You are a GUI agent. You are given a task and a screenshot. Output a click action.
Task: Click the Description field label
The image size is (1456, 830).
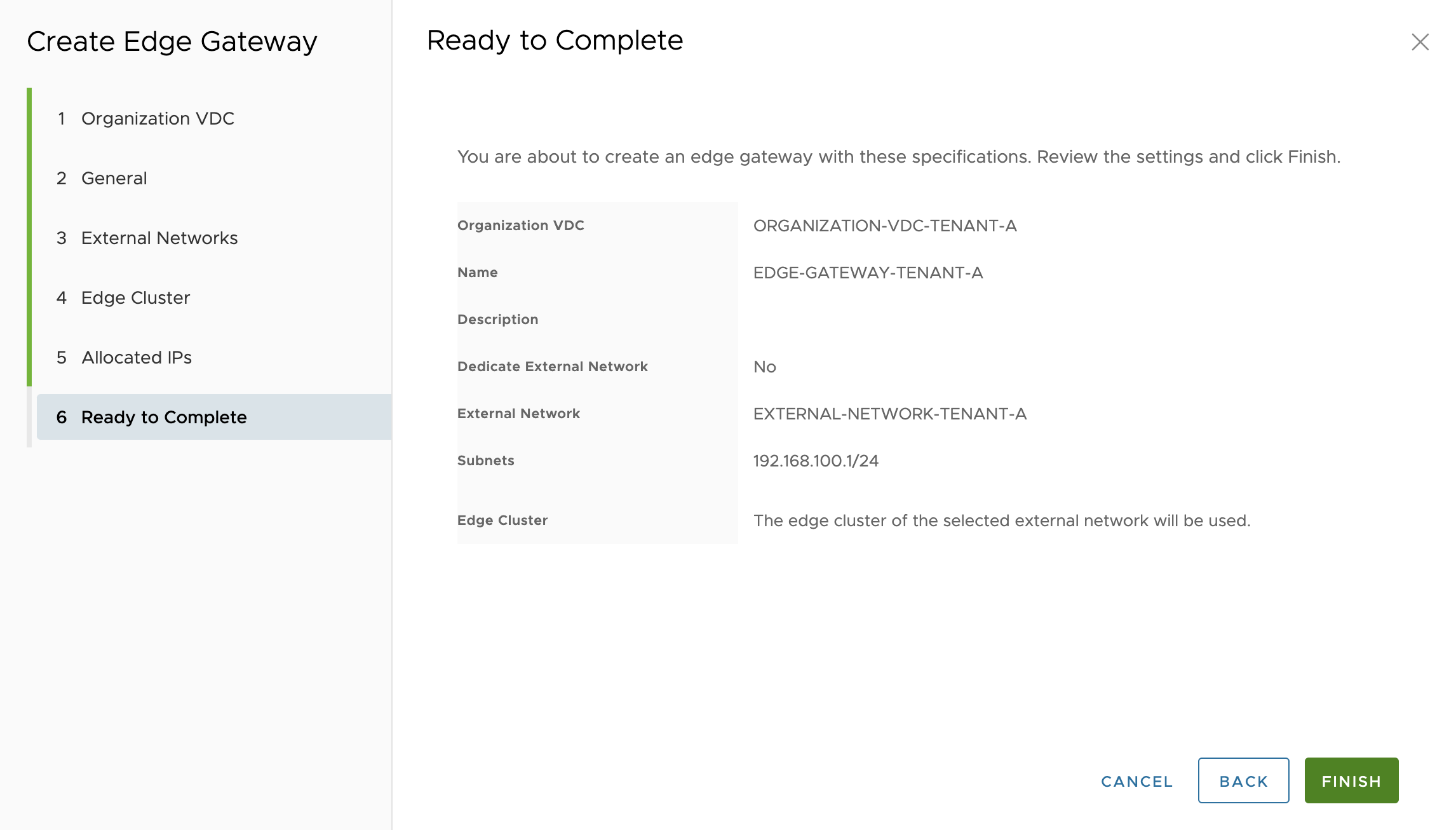497,320
